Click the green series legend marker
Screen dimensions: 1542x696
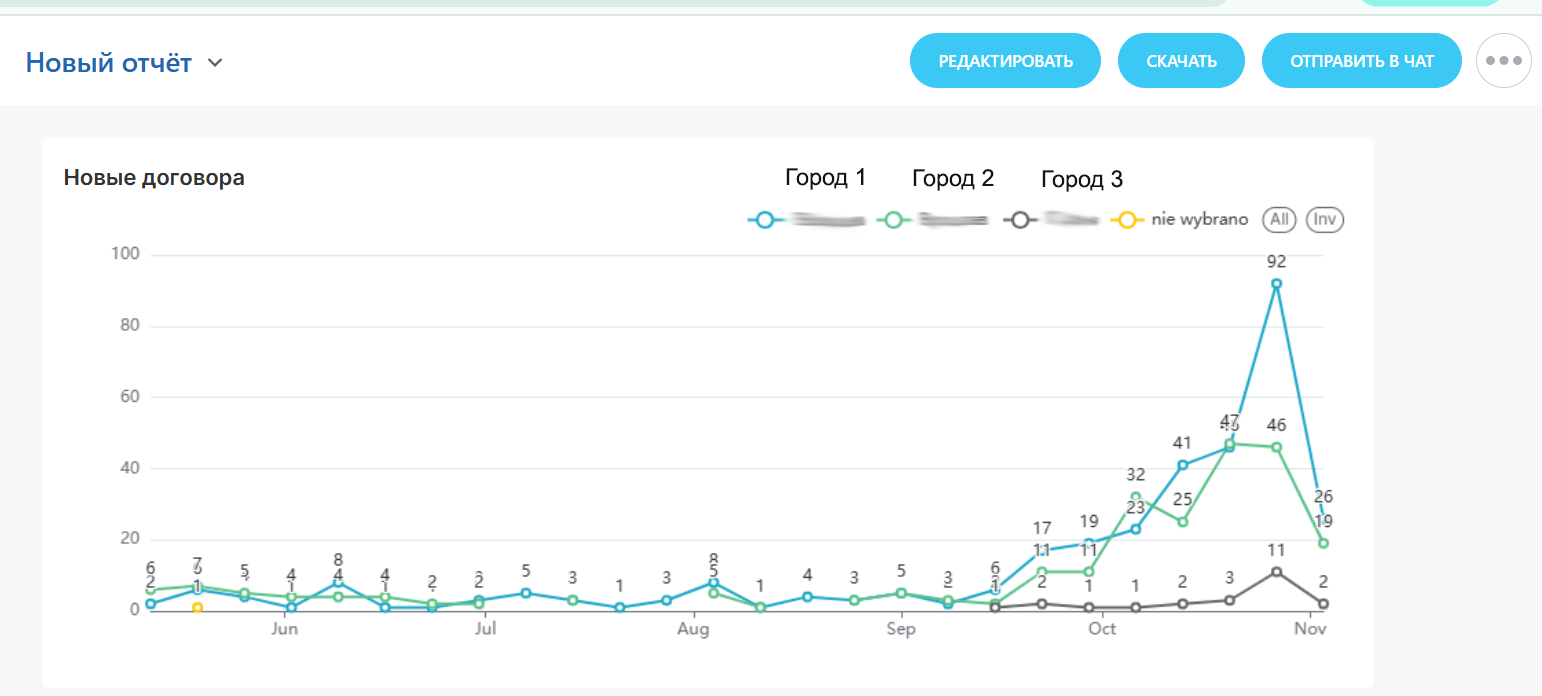pyautogui.click(x=893, y=219)
